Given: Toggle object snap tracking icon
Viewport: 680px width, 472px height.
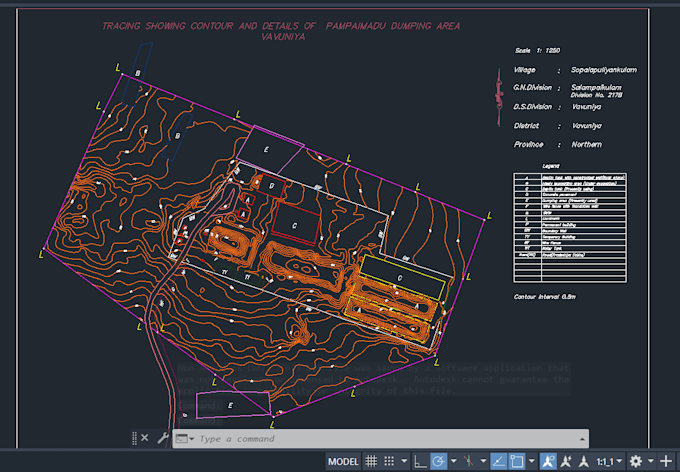Looking at the screenshot, I should [498, 462].
